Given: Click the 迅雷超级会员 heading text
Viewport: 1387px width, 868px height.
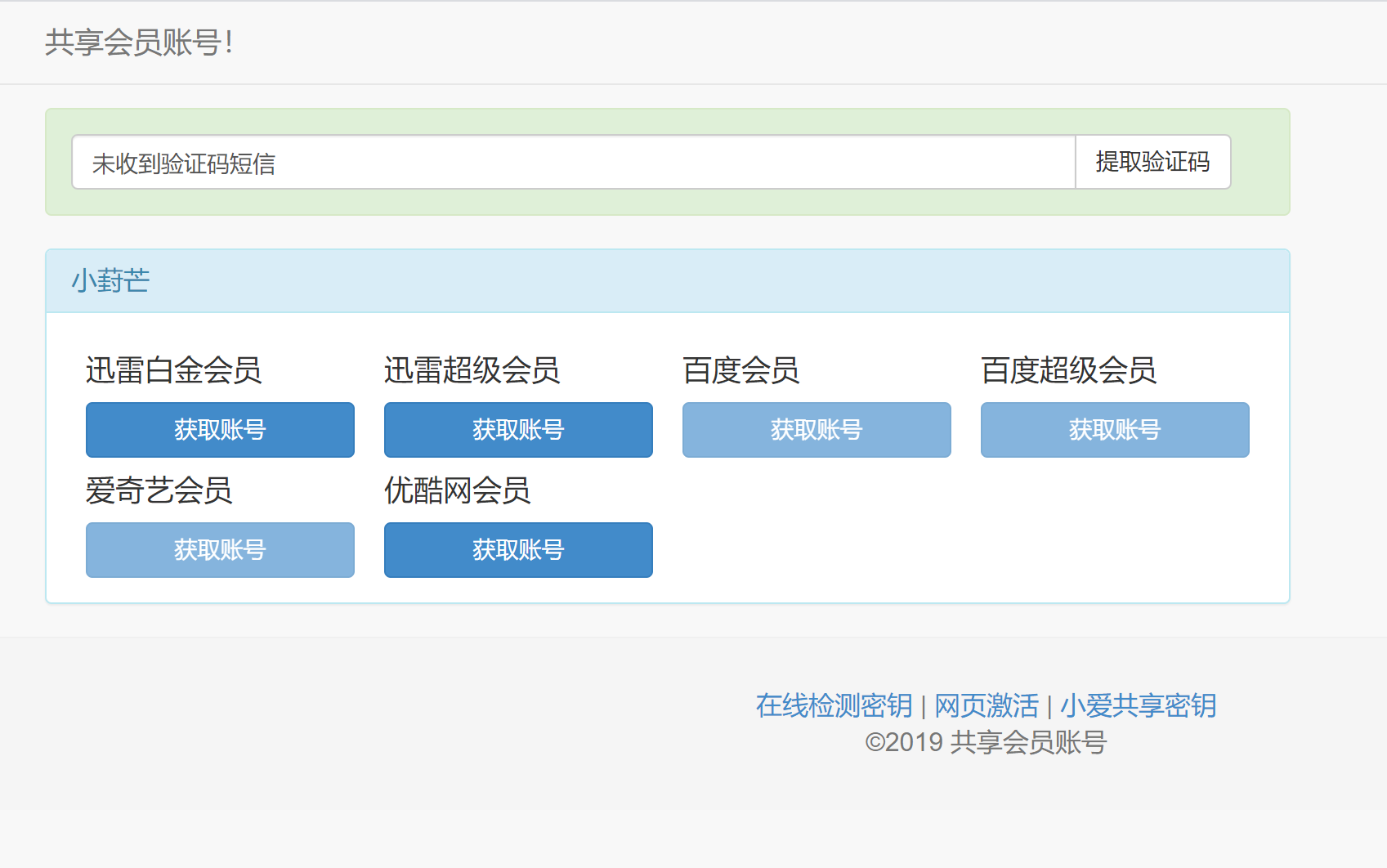Looking at the screenshot, I should tap(472, 370).
